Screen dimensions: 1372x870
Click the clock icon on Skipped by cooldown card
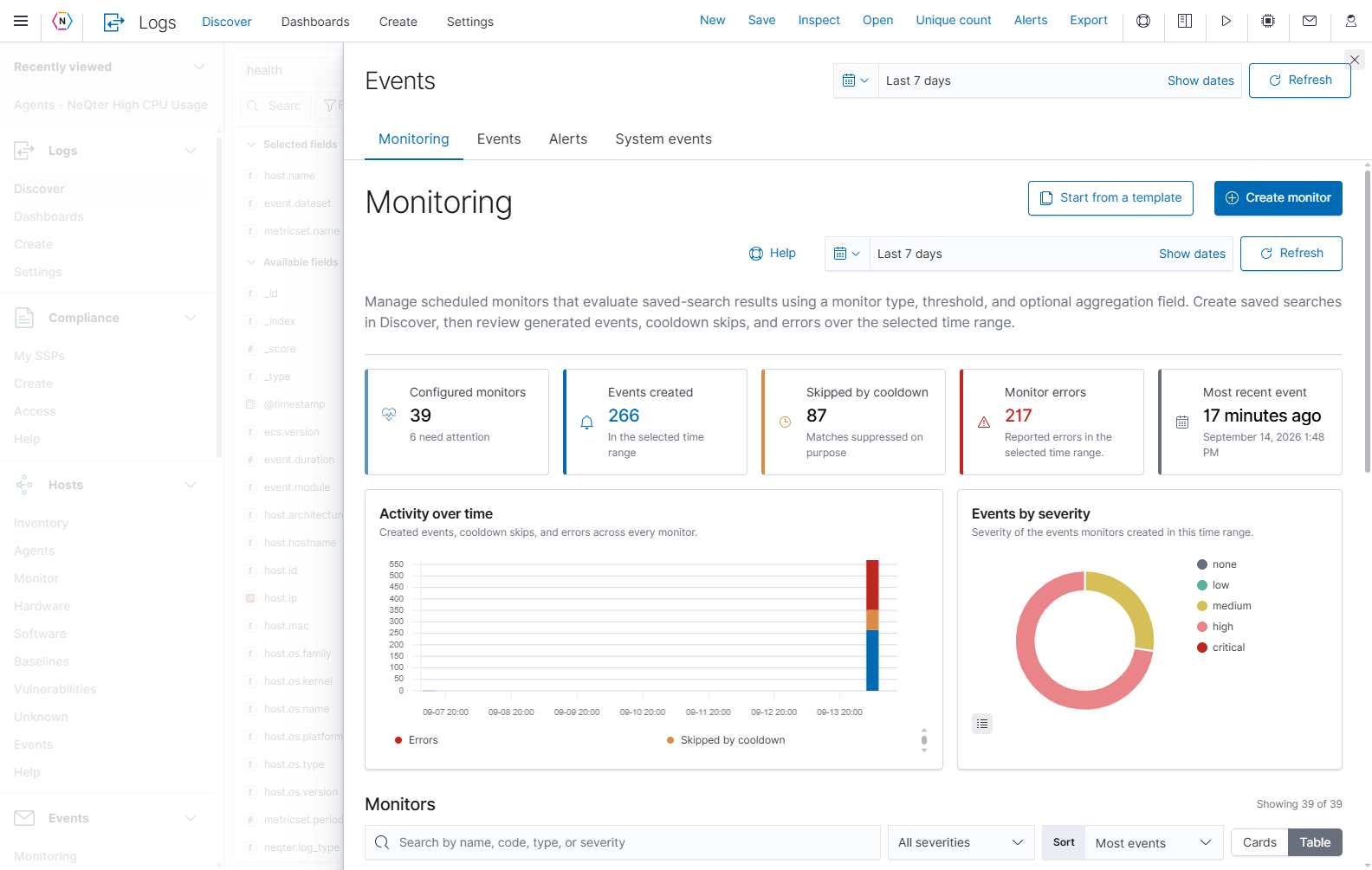click(785, 422)
